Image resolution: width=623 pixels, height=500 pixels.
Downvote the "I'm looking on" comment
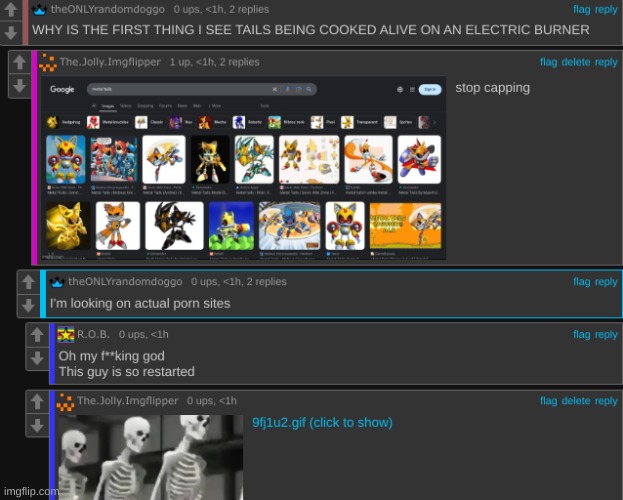pos(28,305)
